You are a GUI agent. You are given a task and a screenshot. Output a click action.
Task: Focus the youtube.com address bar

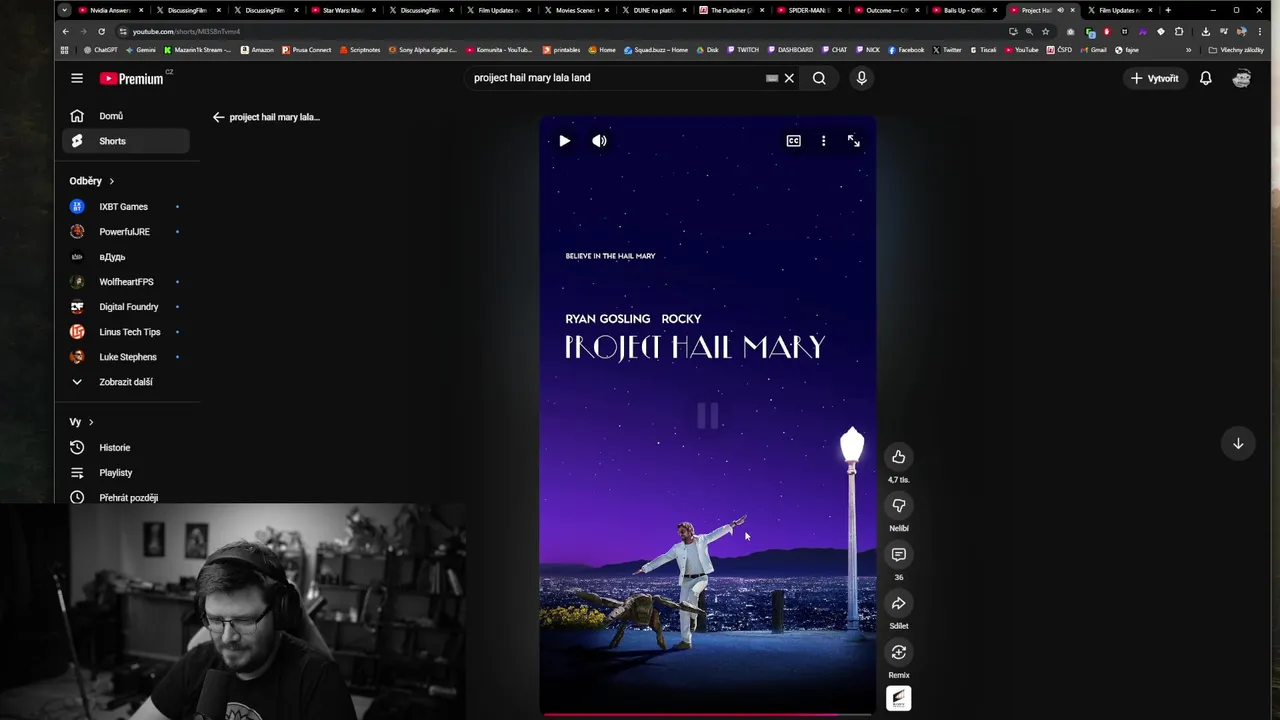(560, 31)
